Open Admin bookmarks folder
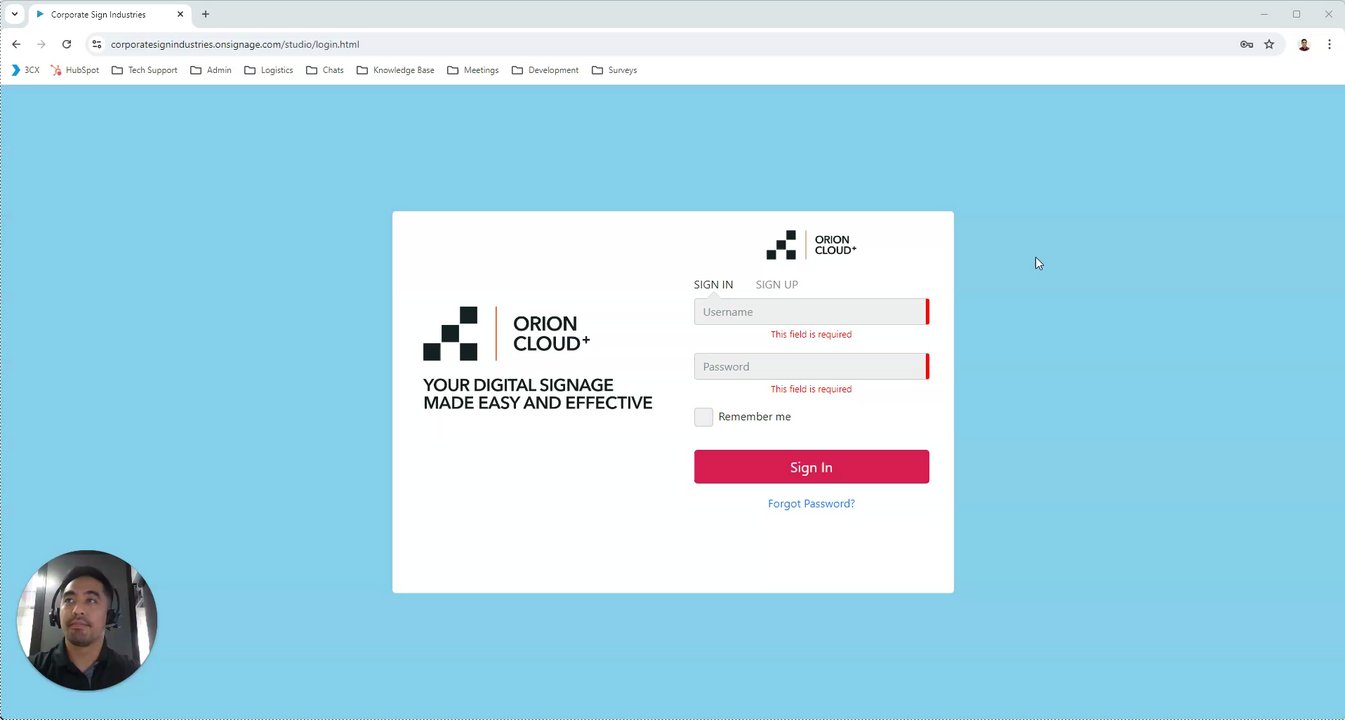Screen dimensions: 1345x720 click(210, 70)
